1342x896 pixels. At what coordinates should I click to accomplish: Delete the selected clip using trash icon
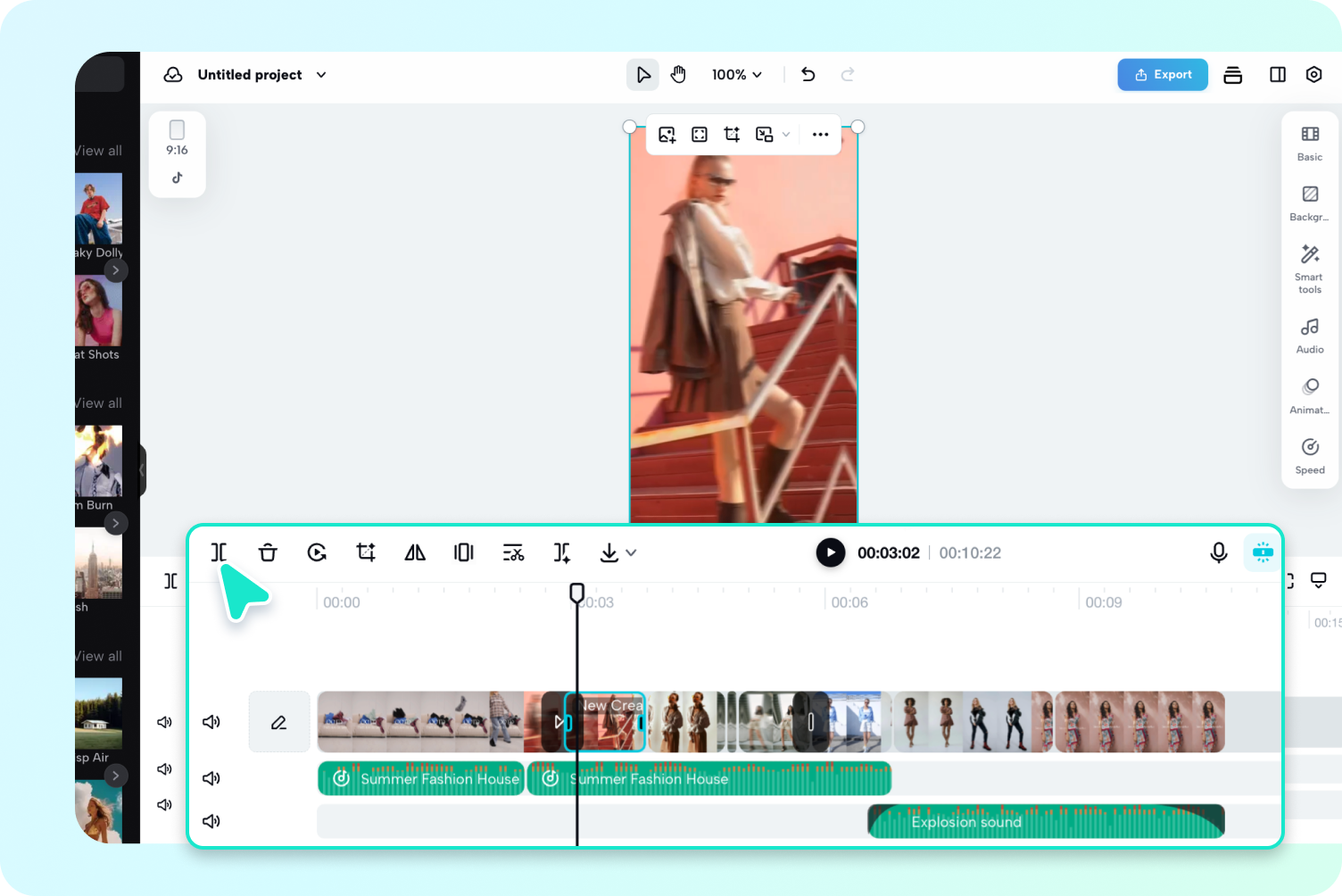click(x=268, y=552)
